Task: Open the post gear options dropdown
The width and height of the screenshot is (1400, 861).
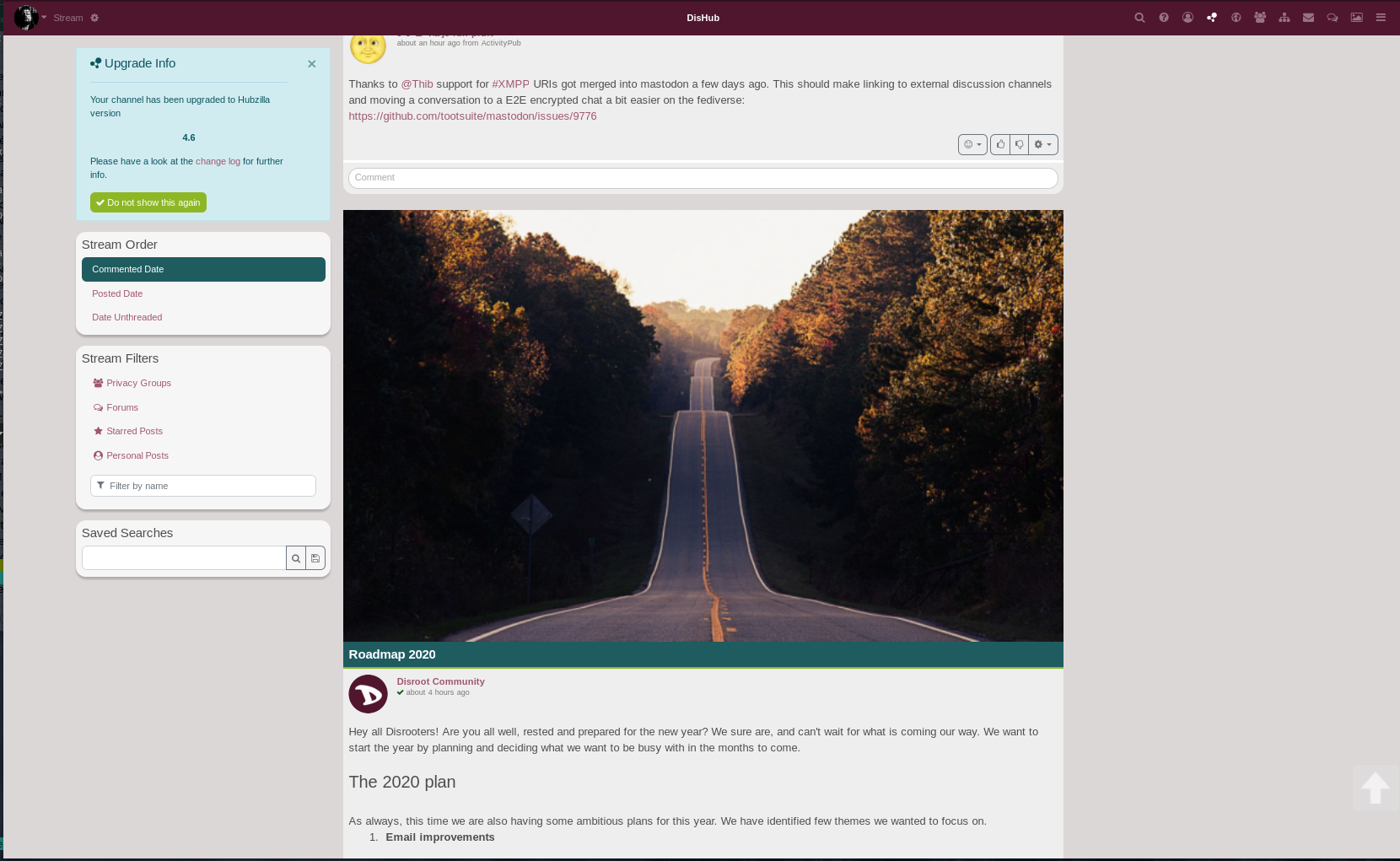Action: tap(1042, 144)
